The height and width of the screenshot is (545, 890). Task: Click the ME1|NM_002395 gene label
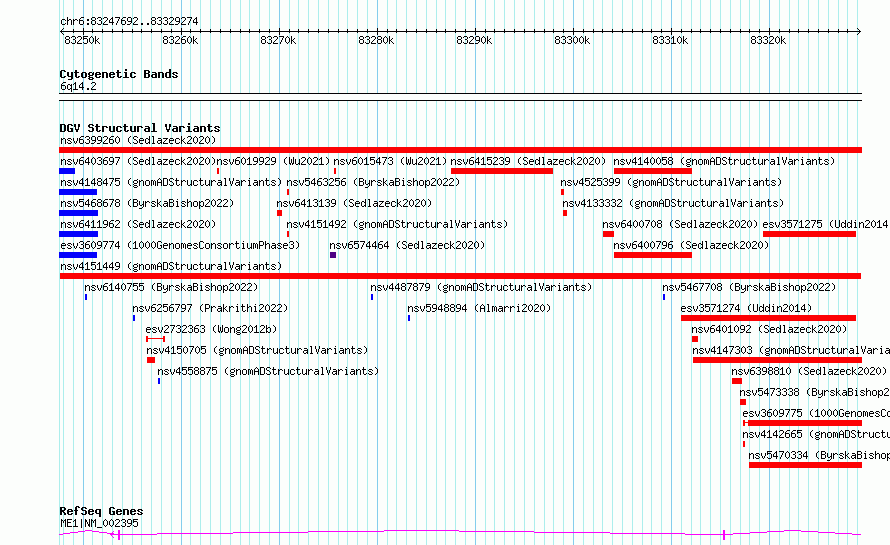click(99, 523)
